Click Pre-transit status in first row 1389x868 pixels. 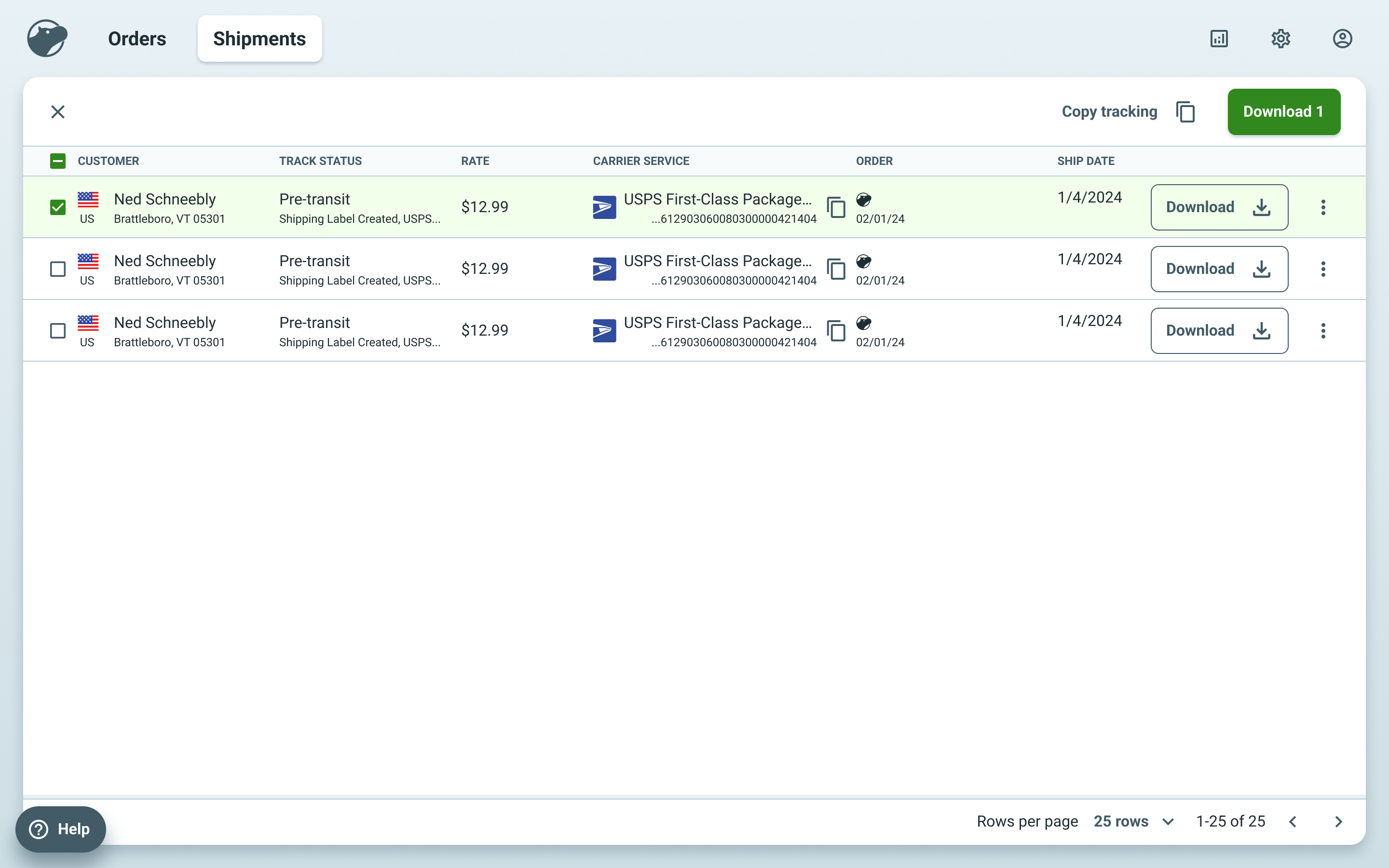point(314,199)
